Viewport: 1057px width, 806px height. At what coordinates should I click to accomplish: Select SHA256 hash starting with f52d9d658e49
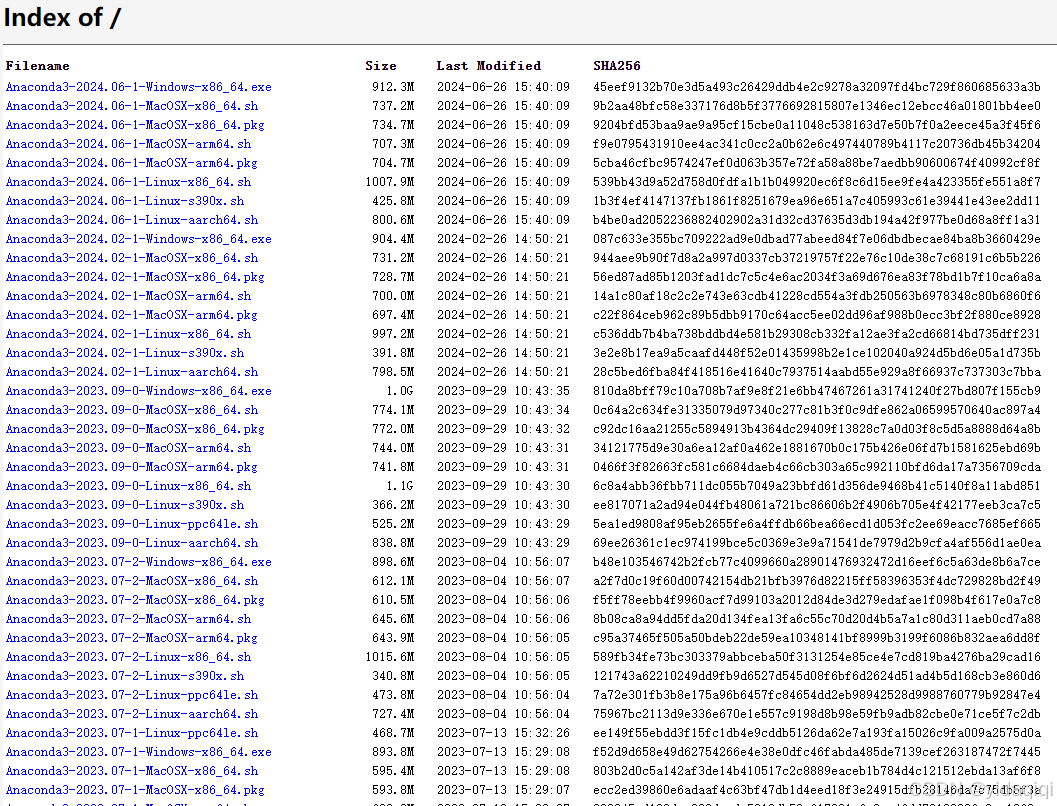(817, 751)
